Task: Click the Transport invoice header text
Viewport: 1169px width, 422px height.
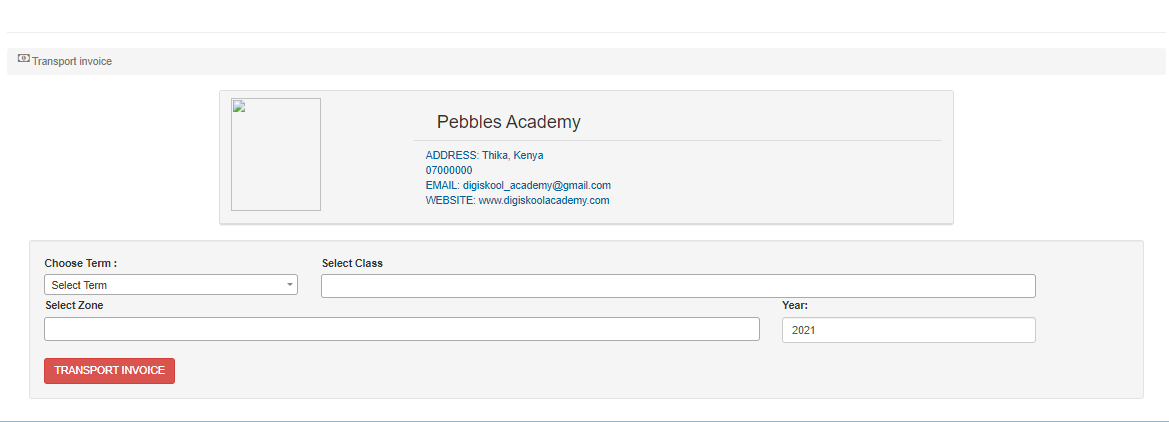Action: click(72, 62)
